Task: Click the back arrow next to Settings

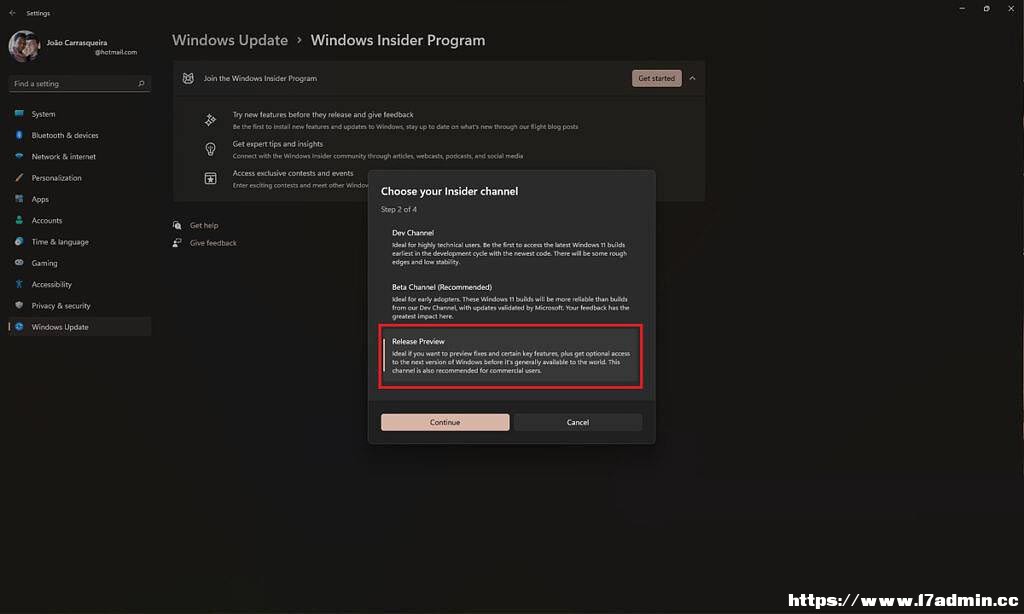Action: coord(12,13)
